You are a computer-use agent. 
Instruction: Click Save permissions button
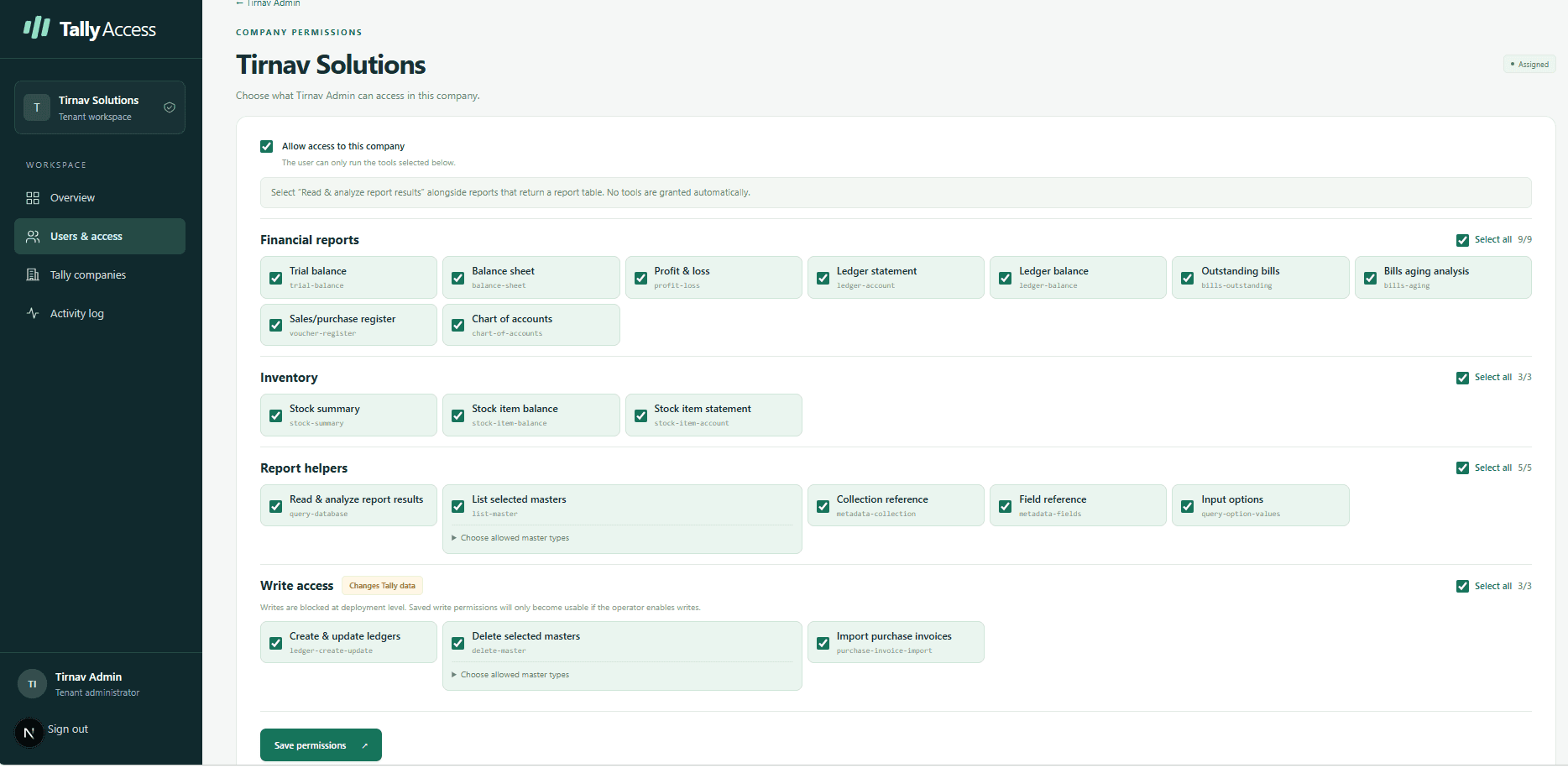point(321,745)
